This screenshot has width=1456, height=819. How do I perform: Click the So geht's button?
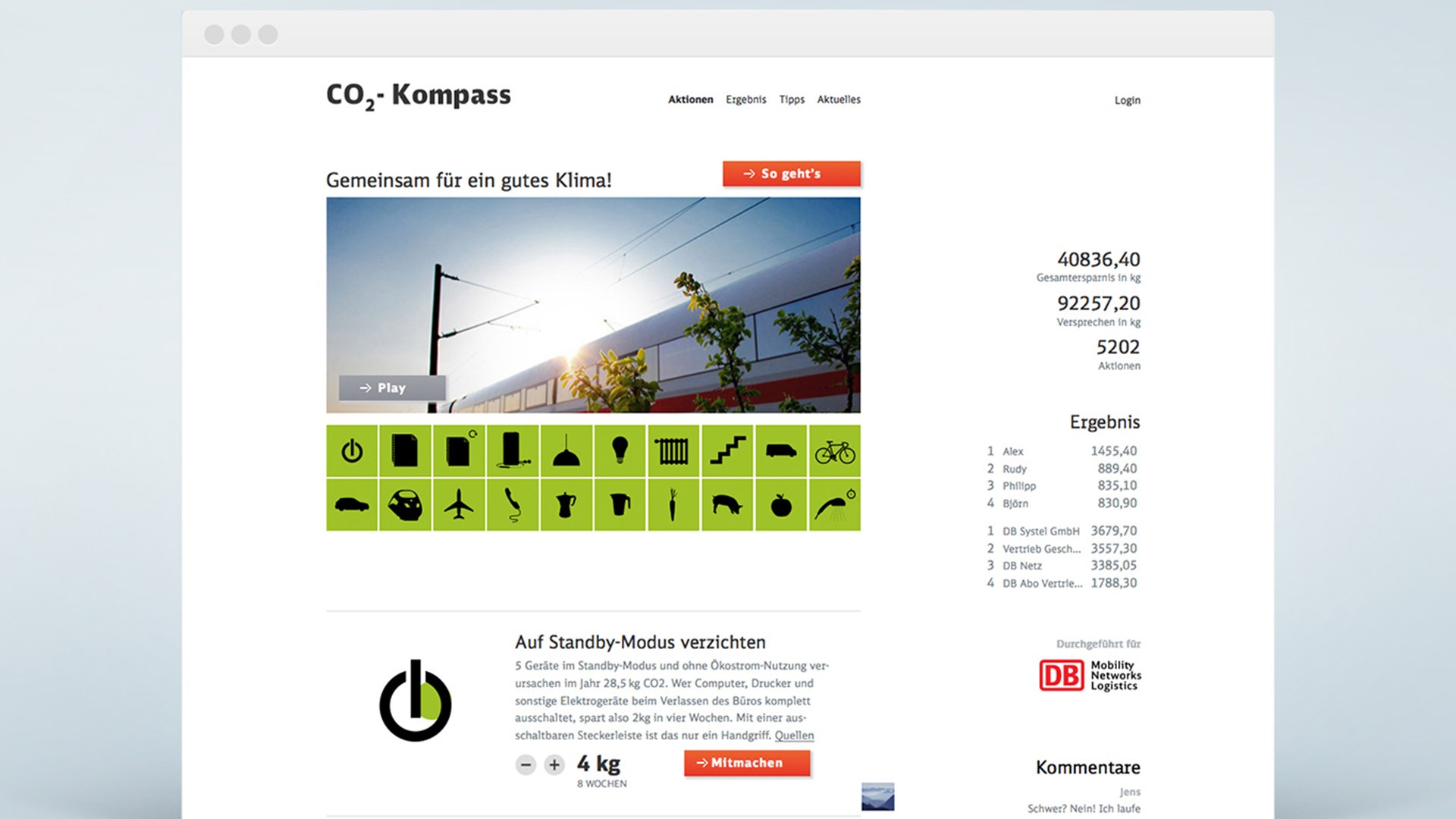pyautogui.click(x=791, y=174)
